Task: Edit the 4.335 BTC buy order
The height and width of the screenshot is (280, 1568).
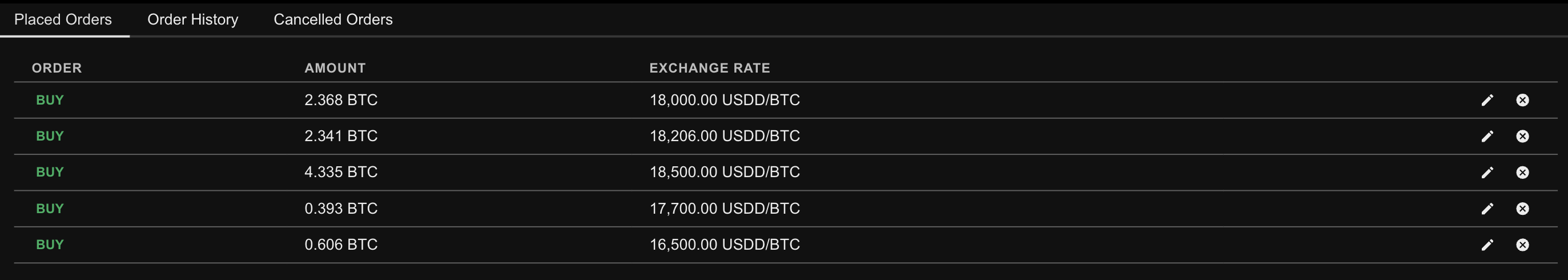Action: point(1487,173)
